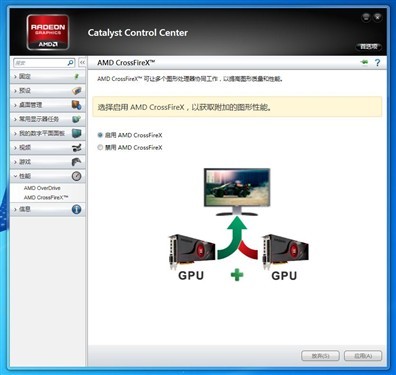Click the green pin icon in the 固定 row
Screen dimensions: 396x375
(77, 76)
